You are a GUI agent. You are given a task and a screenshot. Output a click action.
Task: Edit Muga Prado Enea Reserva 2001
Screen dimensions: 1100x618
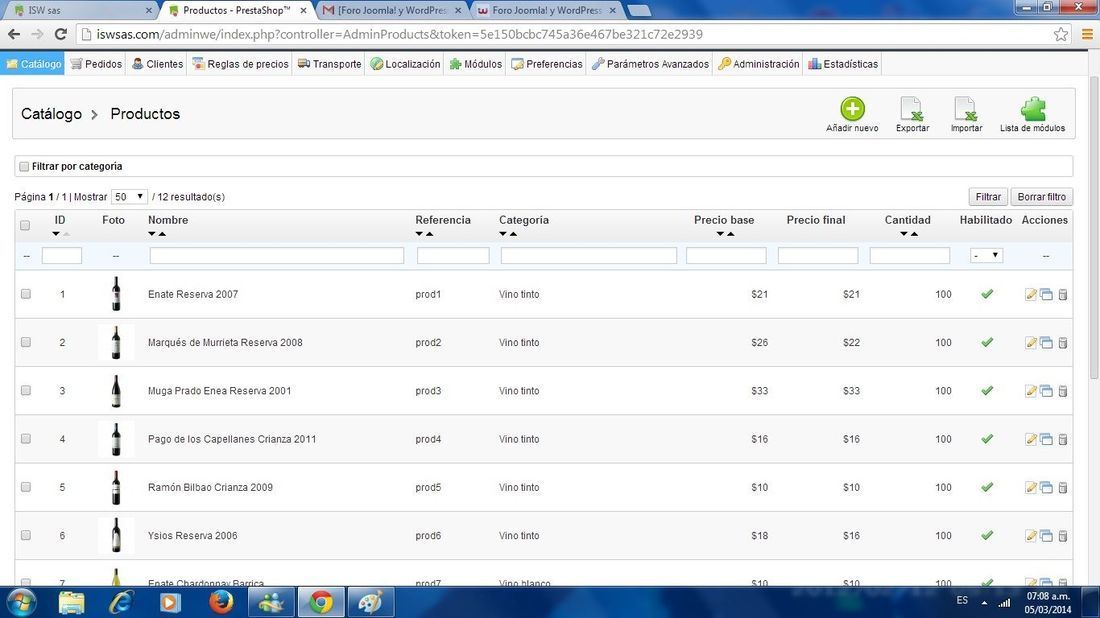[x=1031, y=391]
